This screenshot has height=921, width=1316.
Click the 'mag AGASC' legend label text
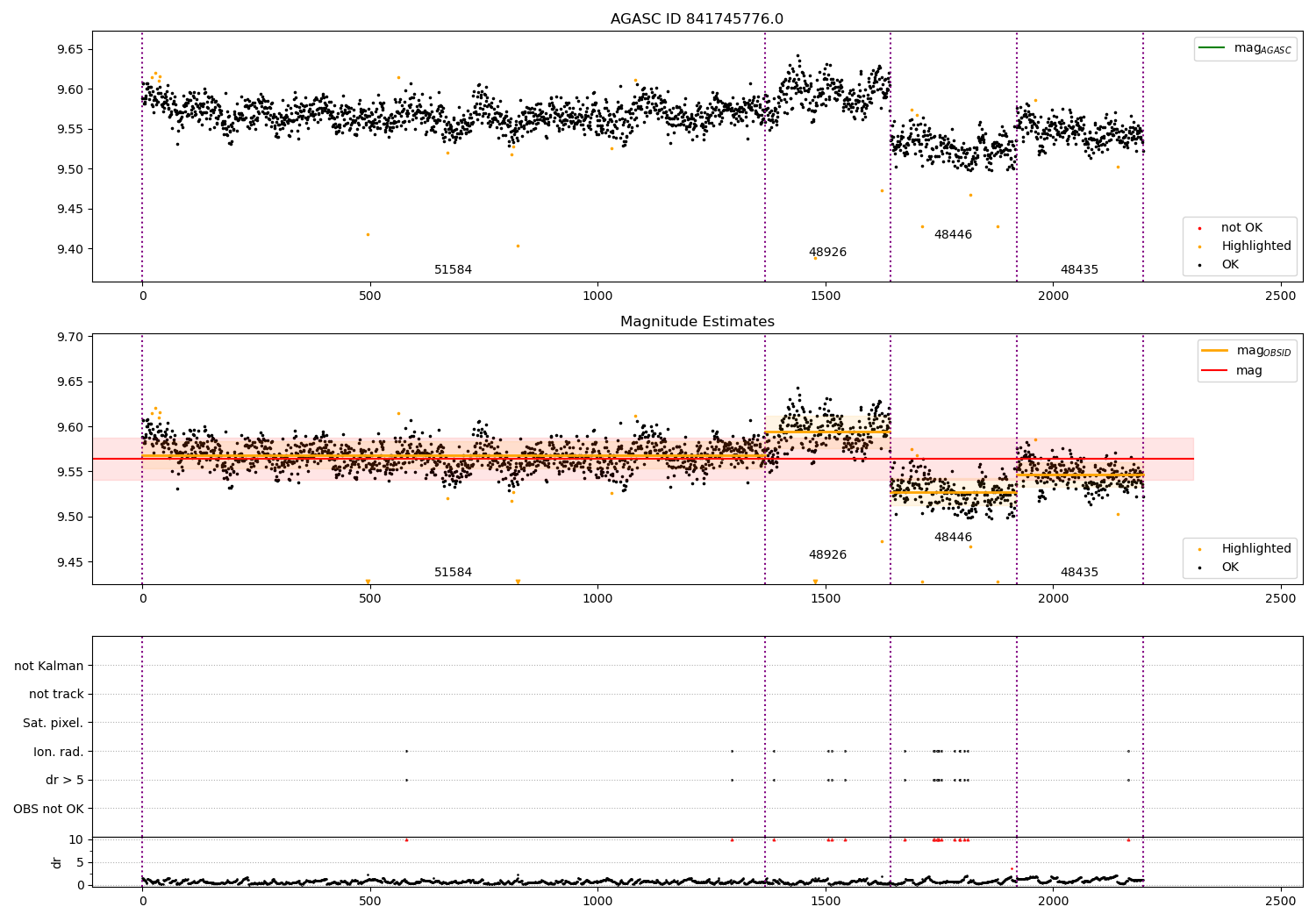(1262, 48)
